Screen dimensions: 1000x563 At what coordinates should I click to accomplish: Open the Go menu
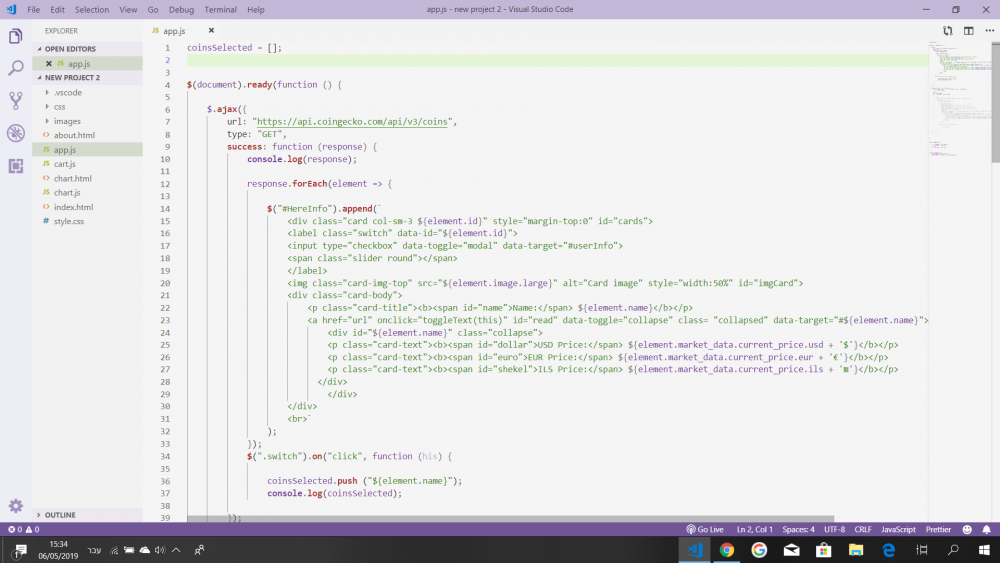153,10
